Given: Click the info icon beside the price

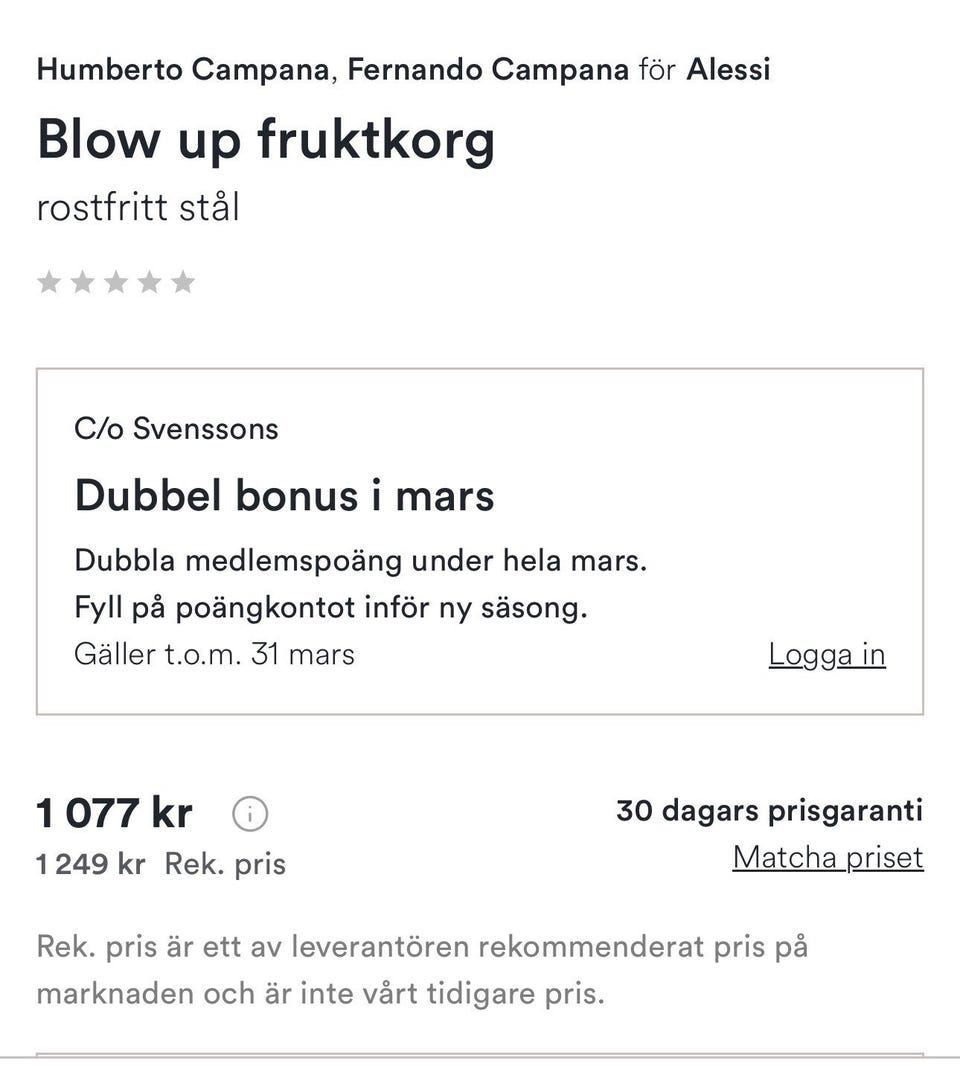Looking at the screenshot, I should [250, 814].
